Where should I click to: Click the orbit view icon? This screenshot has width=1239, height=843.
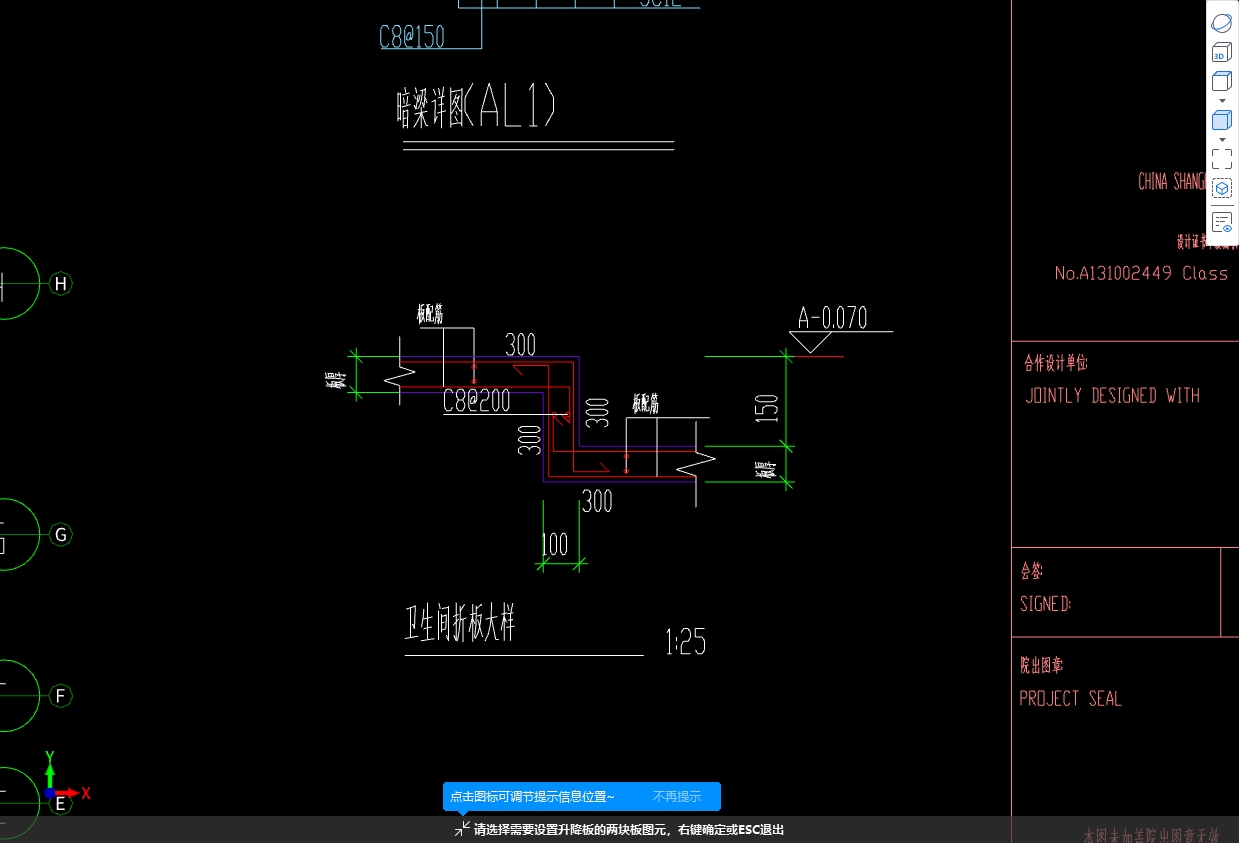pyautogui.click(x=1221, y=23)
